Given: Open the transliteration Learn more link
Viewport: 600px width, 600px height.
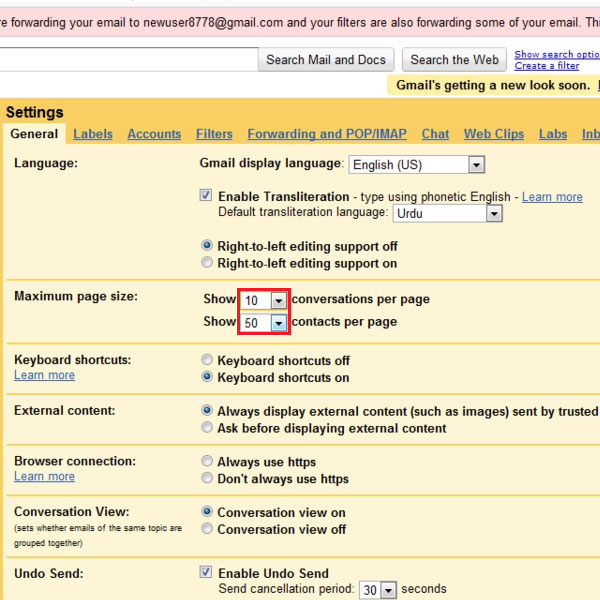Looking at the screenshot, I should coord(552,197).
